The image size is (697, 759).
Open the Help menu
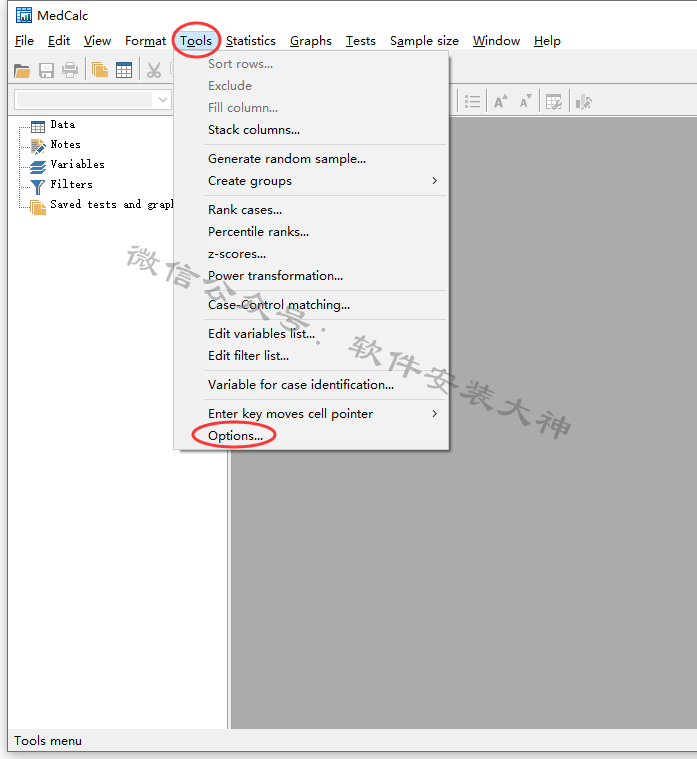pos(547,41)
